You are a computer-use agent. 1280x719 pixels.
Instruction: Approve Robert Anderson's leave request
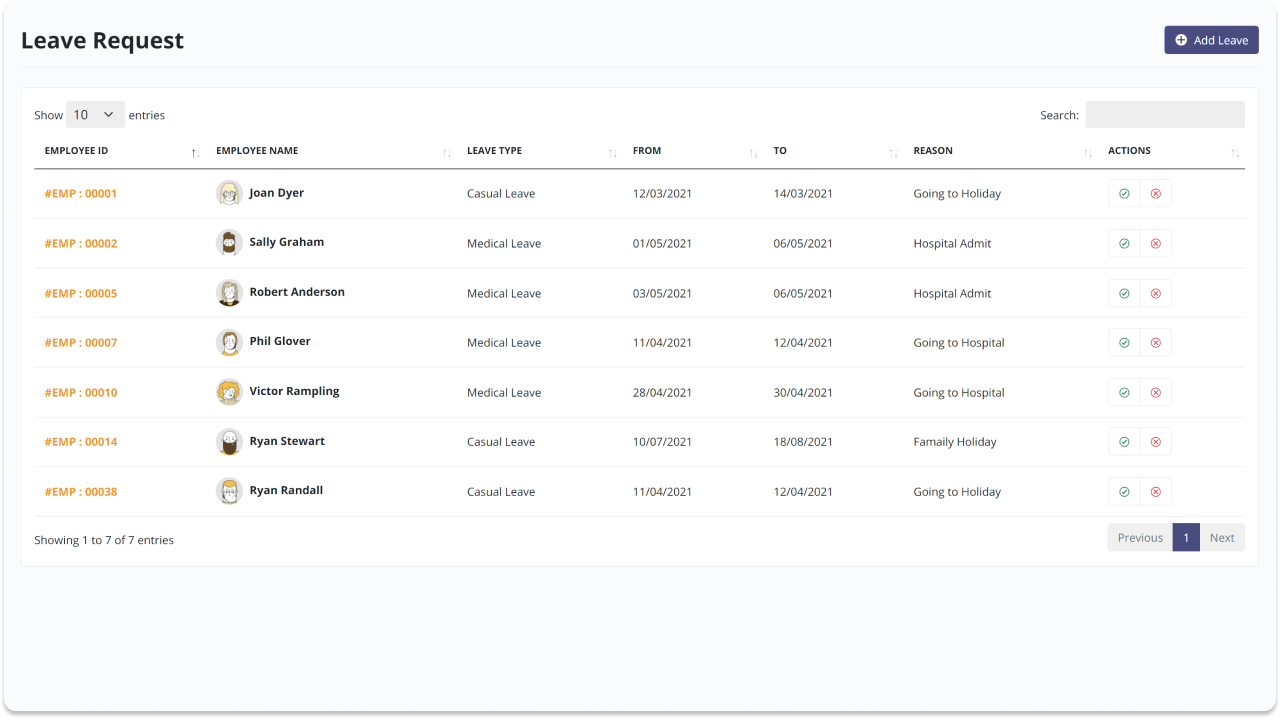coord(1123,292)
